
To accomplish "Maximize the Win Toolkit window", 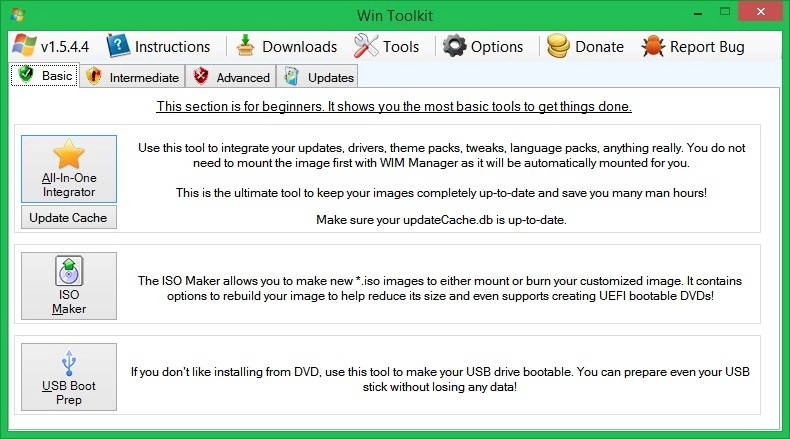I will [725, 12].
